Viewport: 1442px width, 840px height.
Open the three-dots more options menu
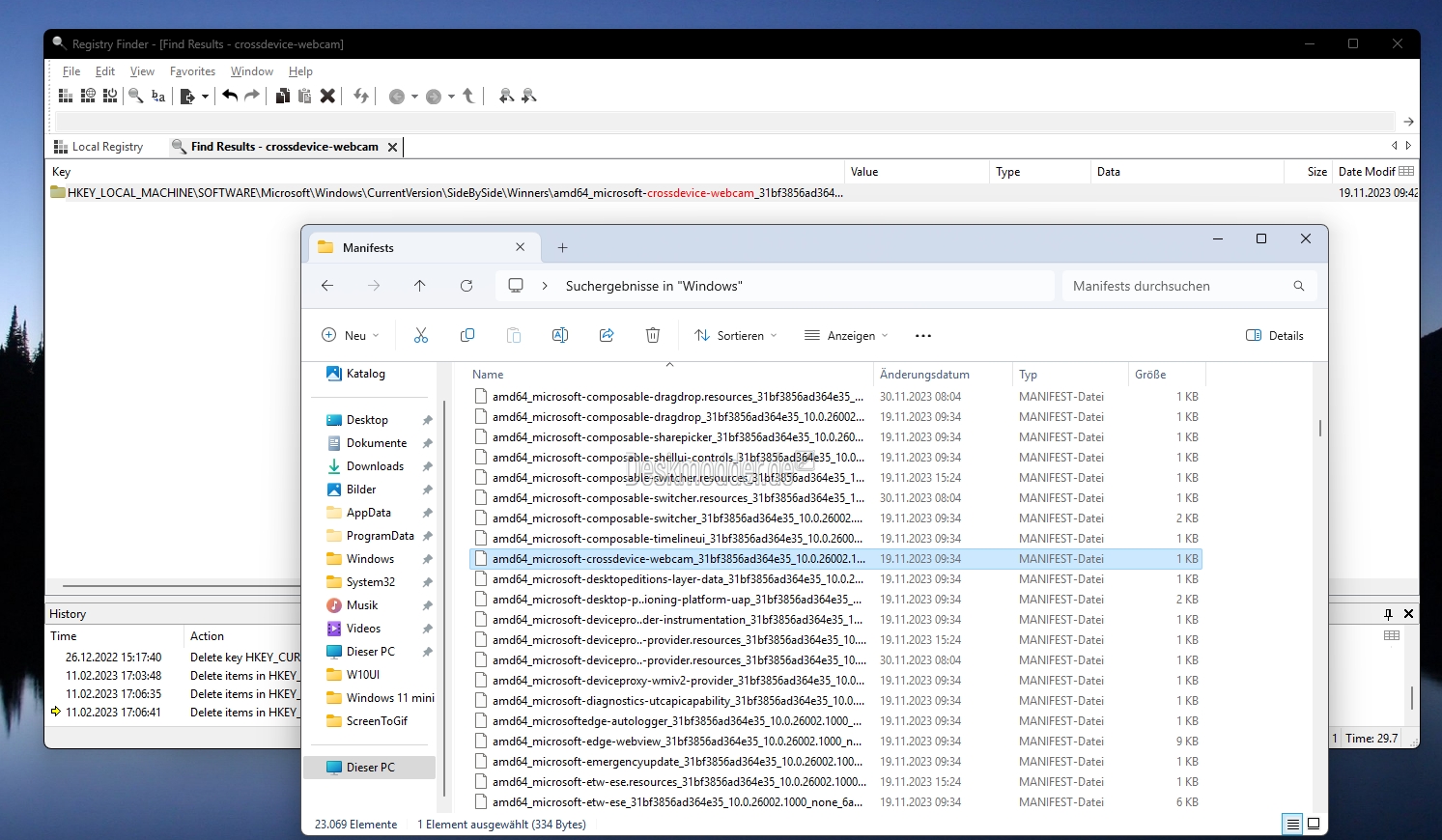coord(923,335)
